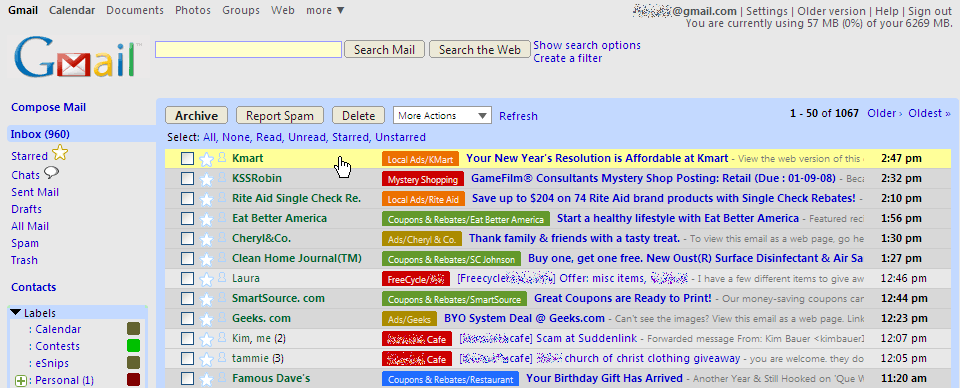
Task: Star the Rite Aid Single Check email
Action: tap(207, 200)
